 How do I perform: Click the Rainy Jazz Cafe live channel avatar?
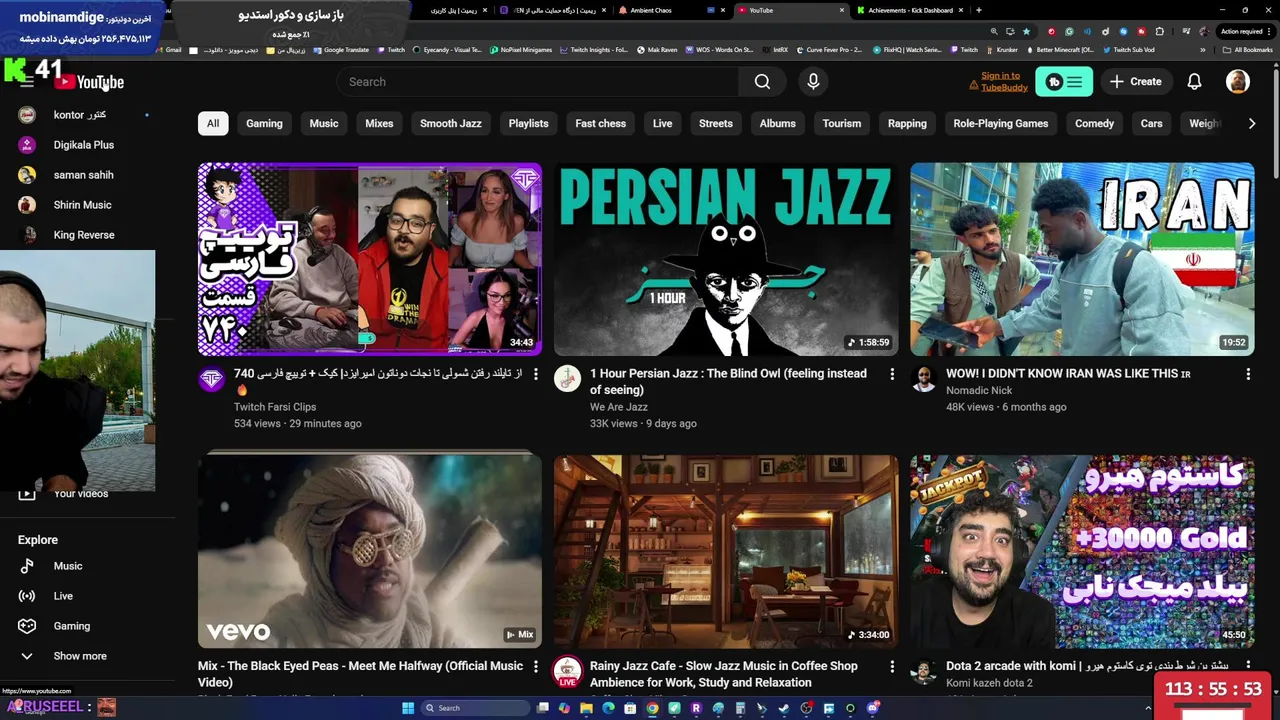568,671
